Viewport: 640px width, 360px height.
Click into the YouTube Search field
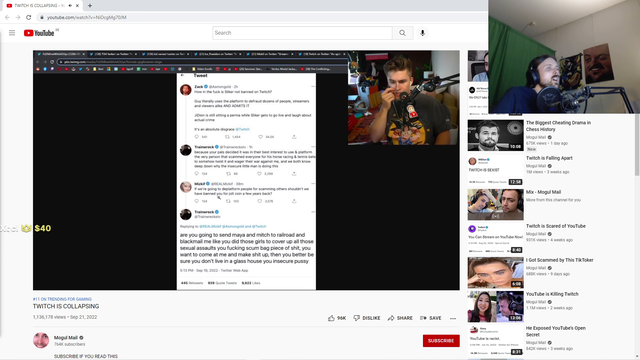[302, 33]
